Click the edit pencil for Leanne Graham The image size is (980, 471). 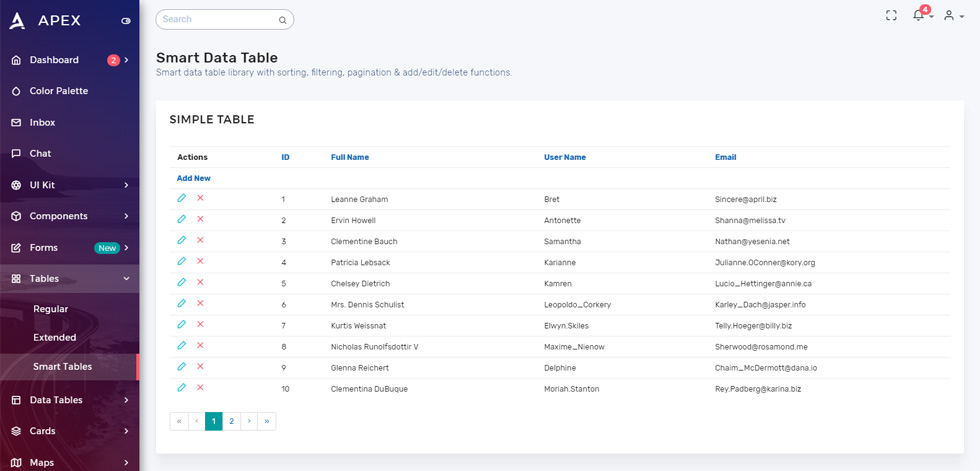click(181, 198)
